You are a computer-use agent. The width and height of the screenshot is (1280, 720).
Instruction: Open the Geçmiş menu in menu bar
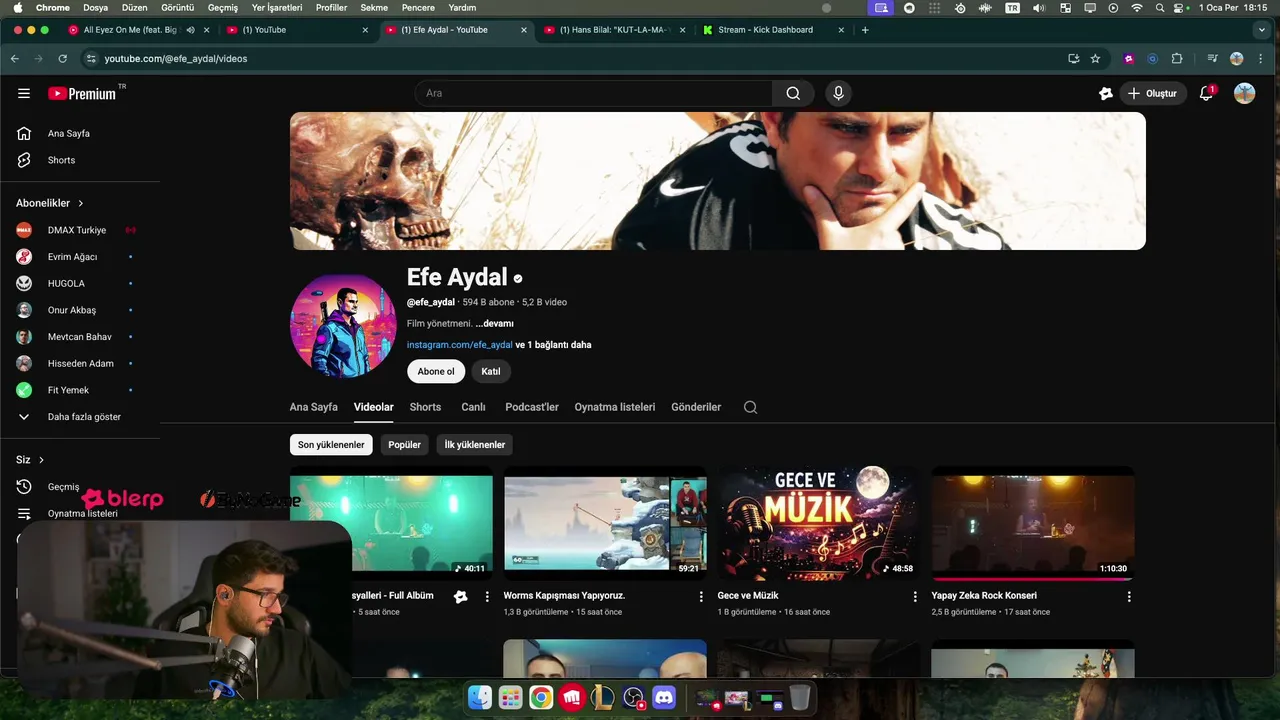coord(223,7)
